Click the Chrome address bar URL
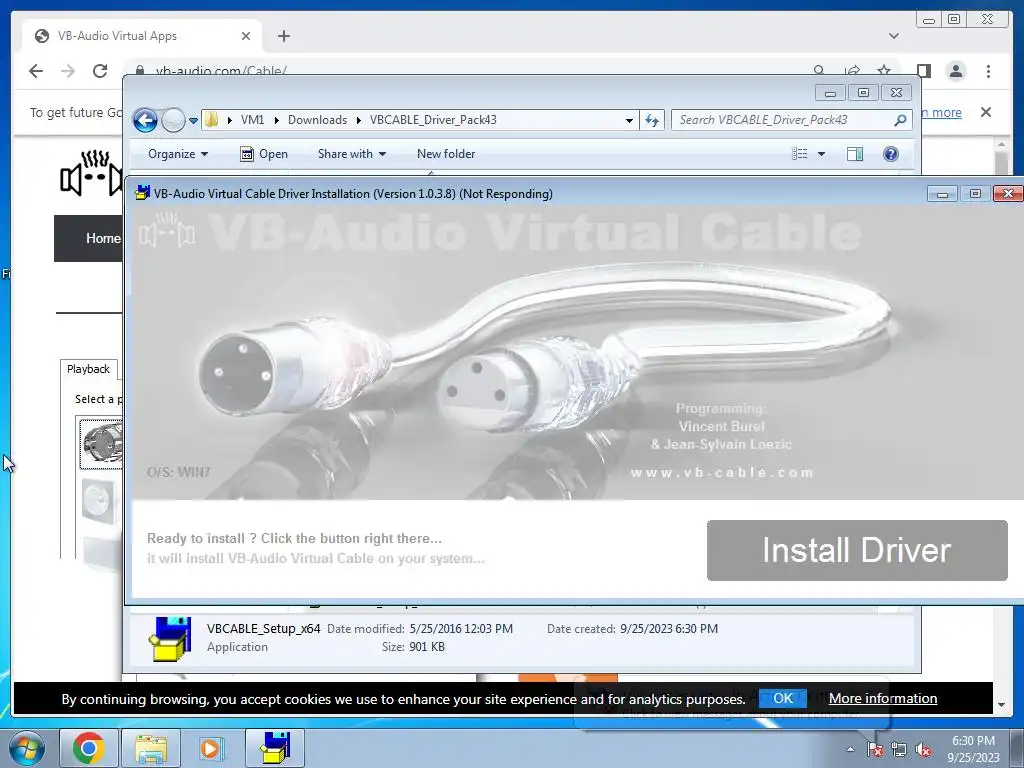1024x768 pixels. pyautogui.click(x=221, y=71)
